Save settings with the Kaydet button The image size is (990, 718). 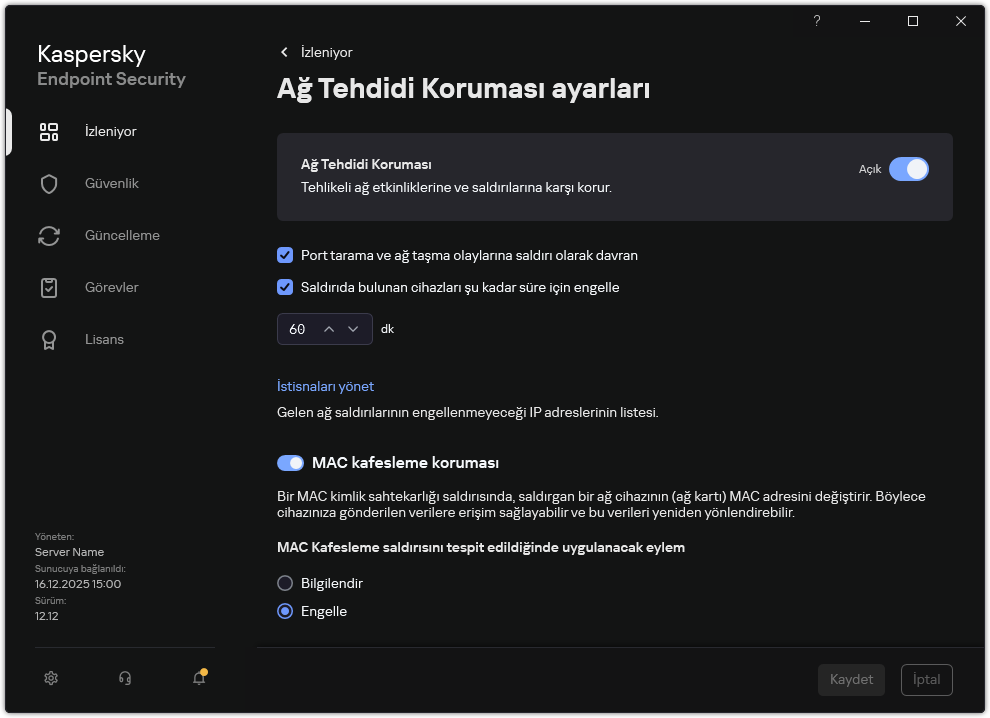click(851, 679)
